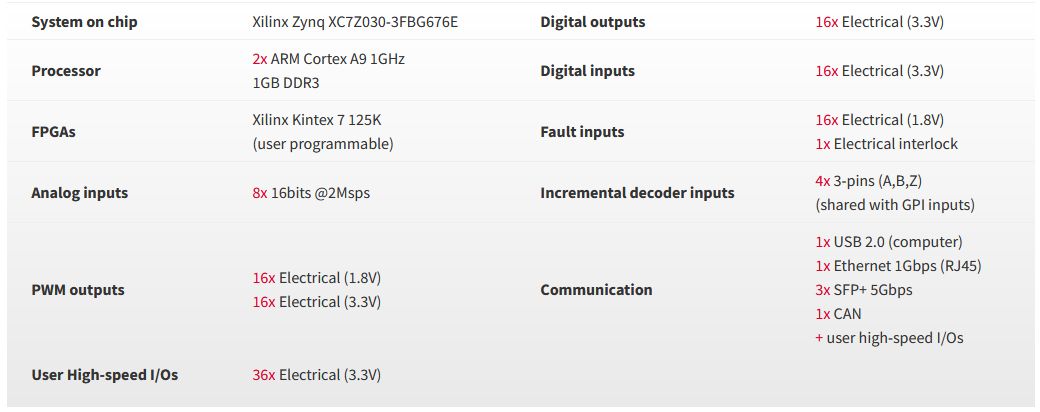
Task: Click the PWM outputs label
Action: pos(78,290)
